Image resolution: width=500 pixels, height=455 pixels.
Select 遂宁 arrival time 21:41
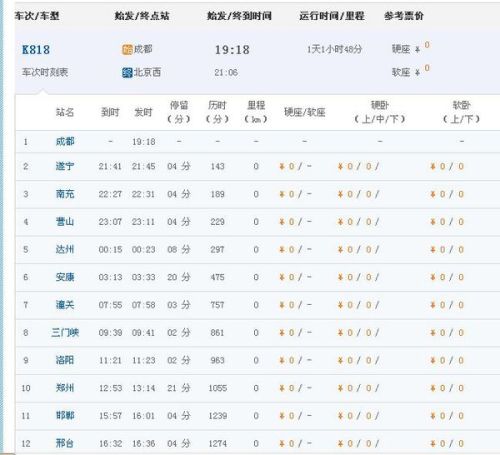point(110,166)
